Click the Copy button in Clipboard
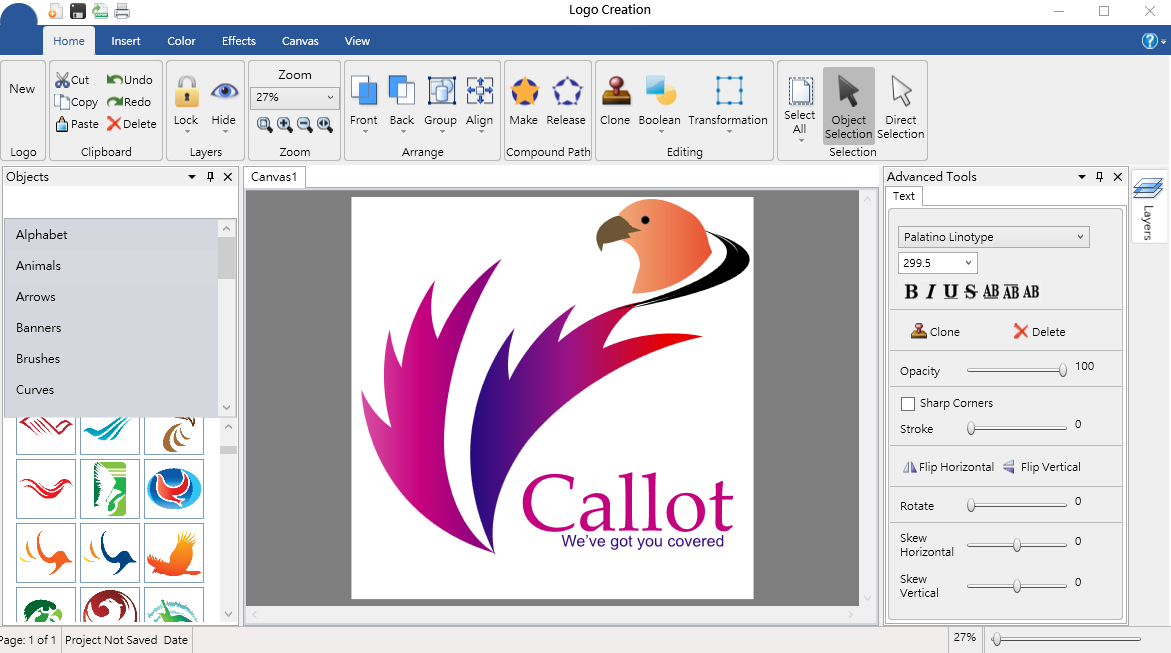1171x653 pixels. pyautogui.click(x=76, y=102)
